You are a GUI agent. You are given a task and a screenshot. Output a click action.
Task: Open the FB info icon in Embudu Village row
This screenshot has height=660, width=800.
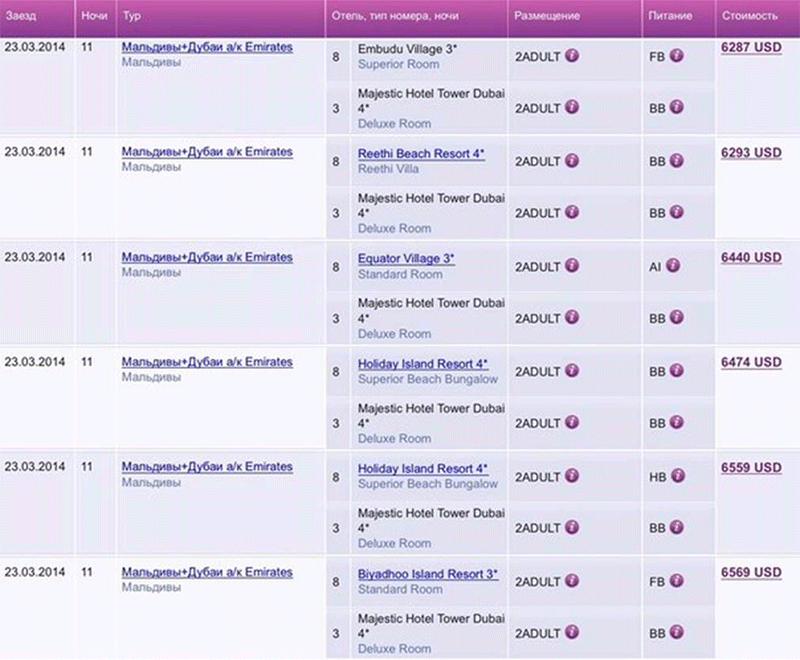676,56
